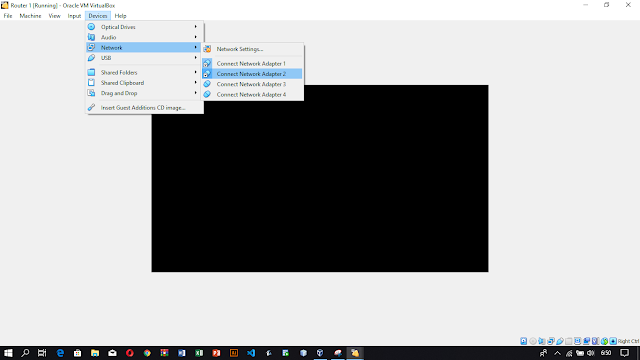Image resolution: width=640 pixels, height=360 pixels.
Task: Click the Shared Folders folder icon
Action: (x=91, y=72)
